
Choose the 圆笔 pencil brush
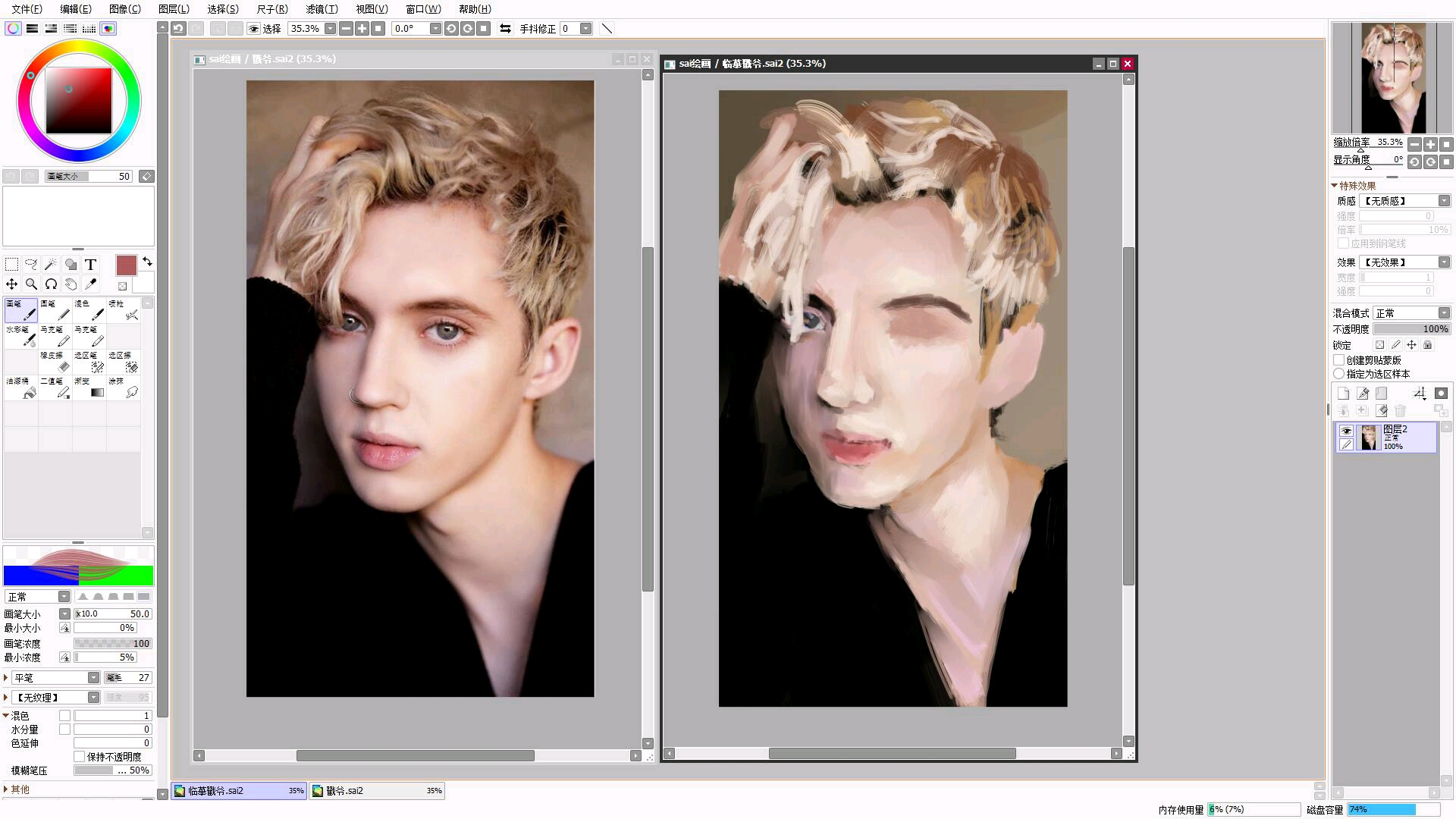point(55,310)
